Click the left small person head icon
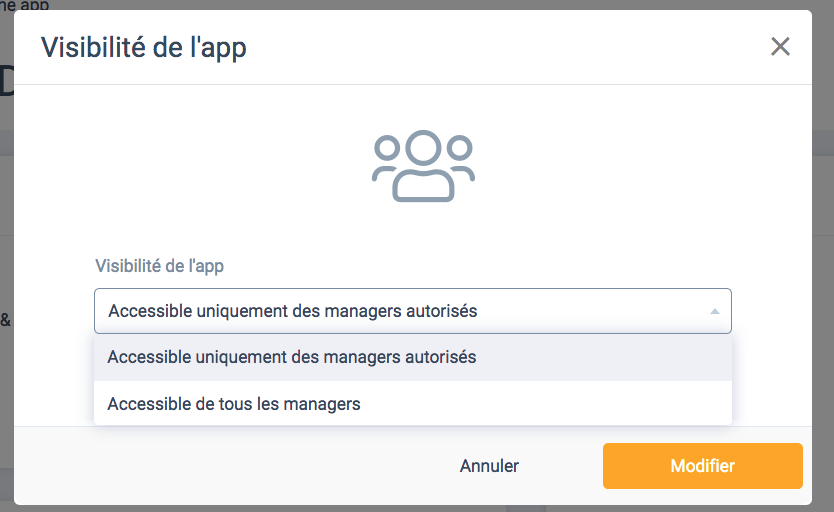The width and height of the screenshot is (834, 512). 387,147
